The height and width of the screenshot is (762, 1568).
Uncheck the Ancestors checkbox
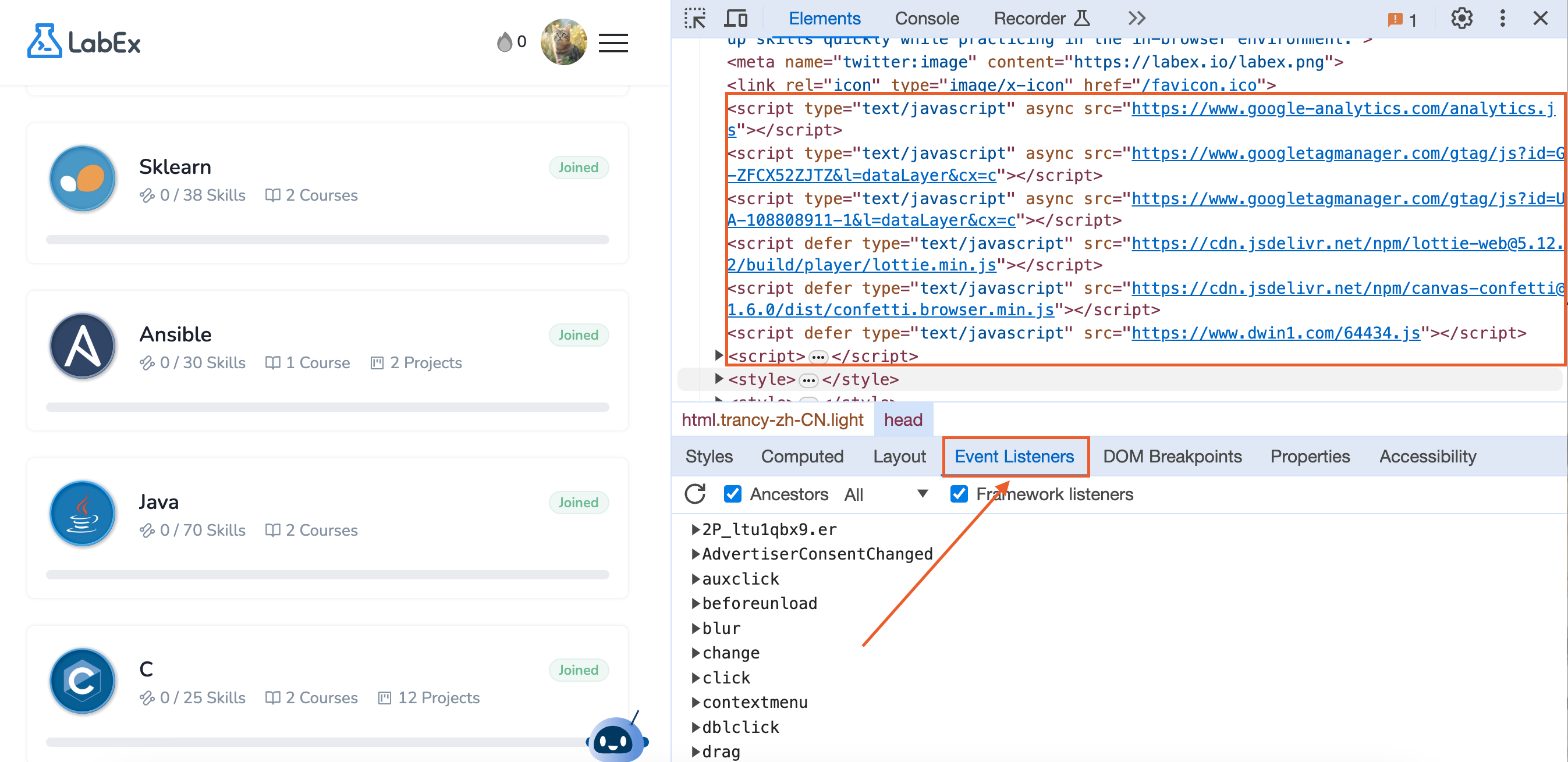click(x=733, y=494)
